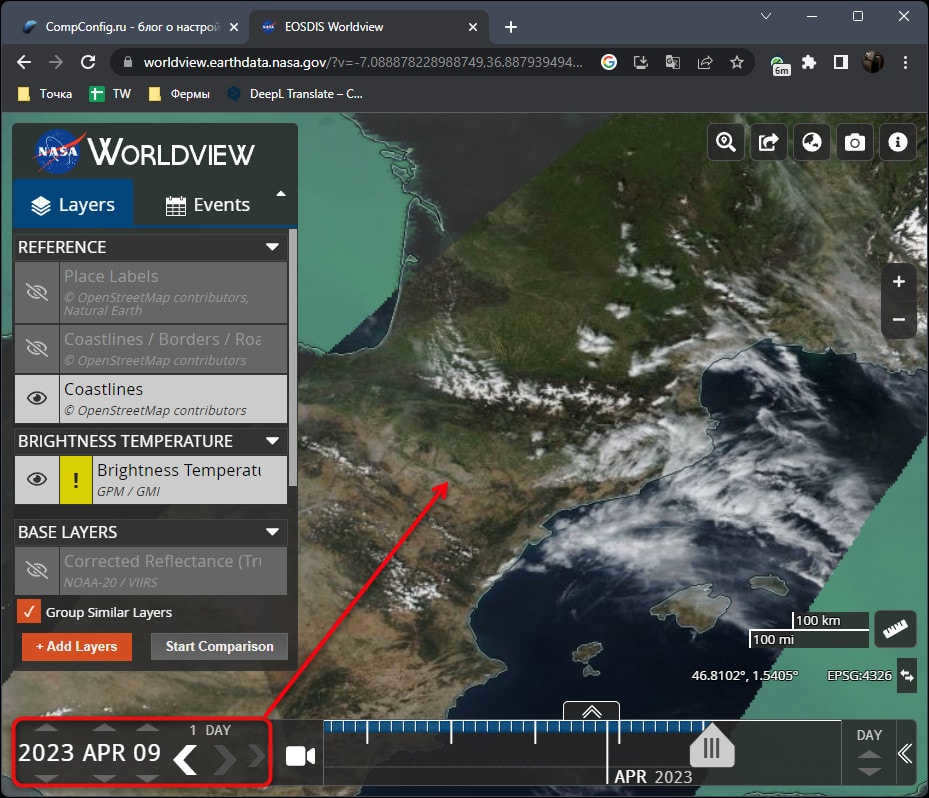The image size is (929, 798).
Task: Switch to the Layers tab
Action: (x=73, y=204)
